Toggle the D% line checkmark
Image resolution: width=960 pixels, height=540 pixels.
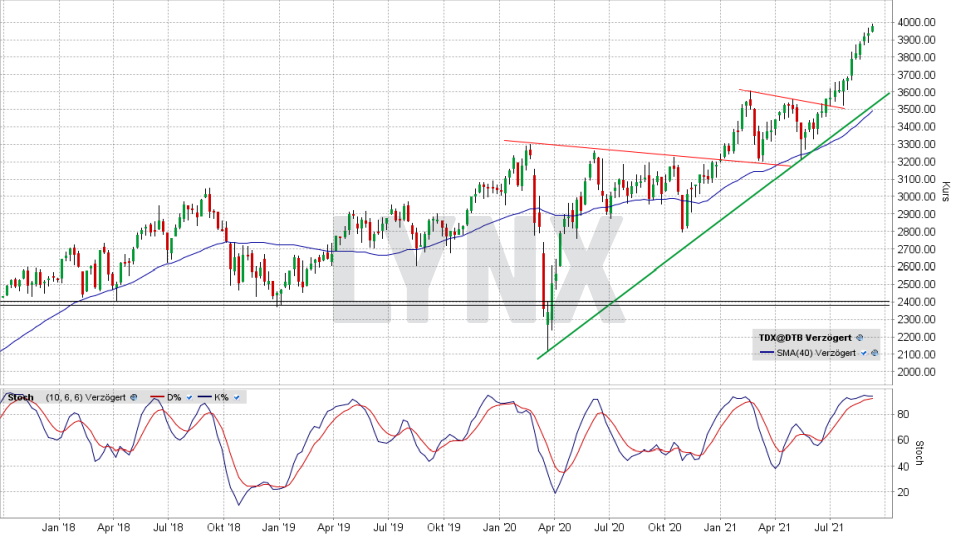tap(189, 397)
